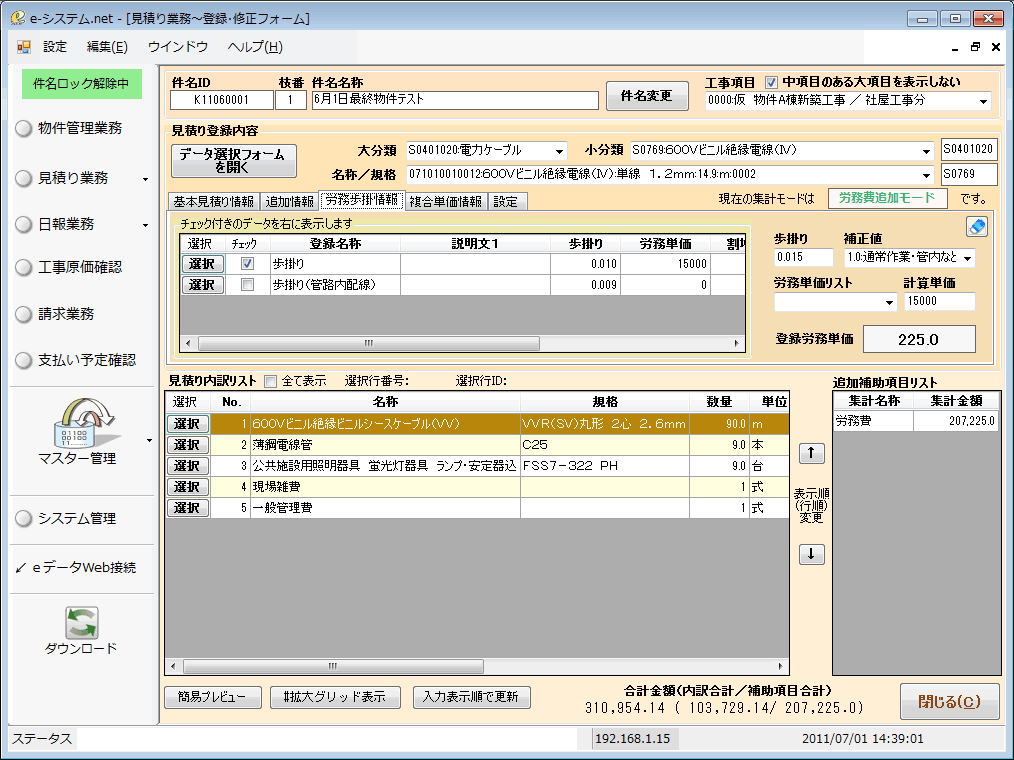Open the ウインドウ menu
This screenshot has height=760, width=1014.
tap(178, 47)
